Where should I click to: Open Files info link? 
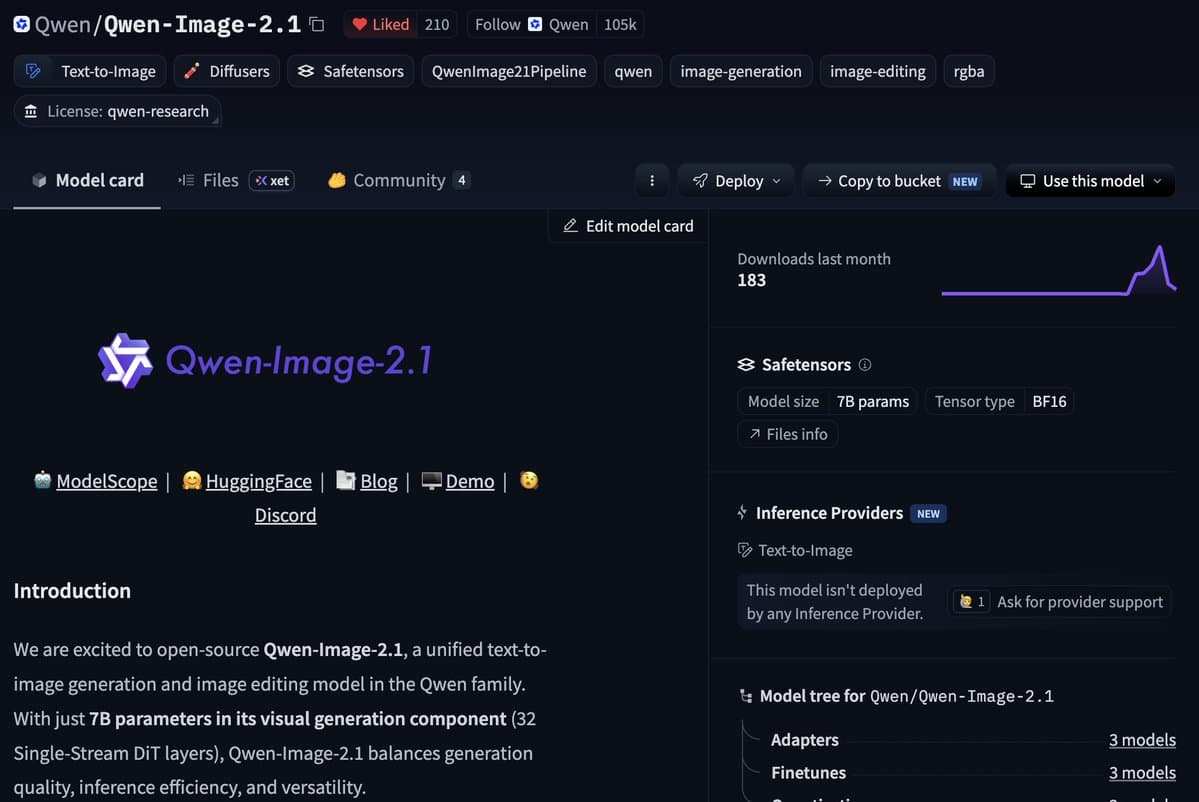click(x=788, y=434)
